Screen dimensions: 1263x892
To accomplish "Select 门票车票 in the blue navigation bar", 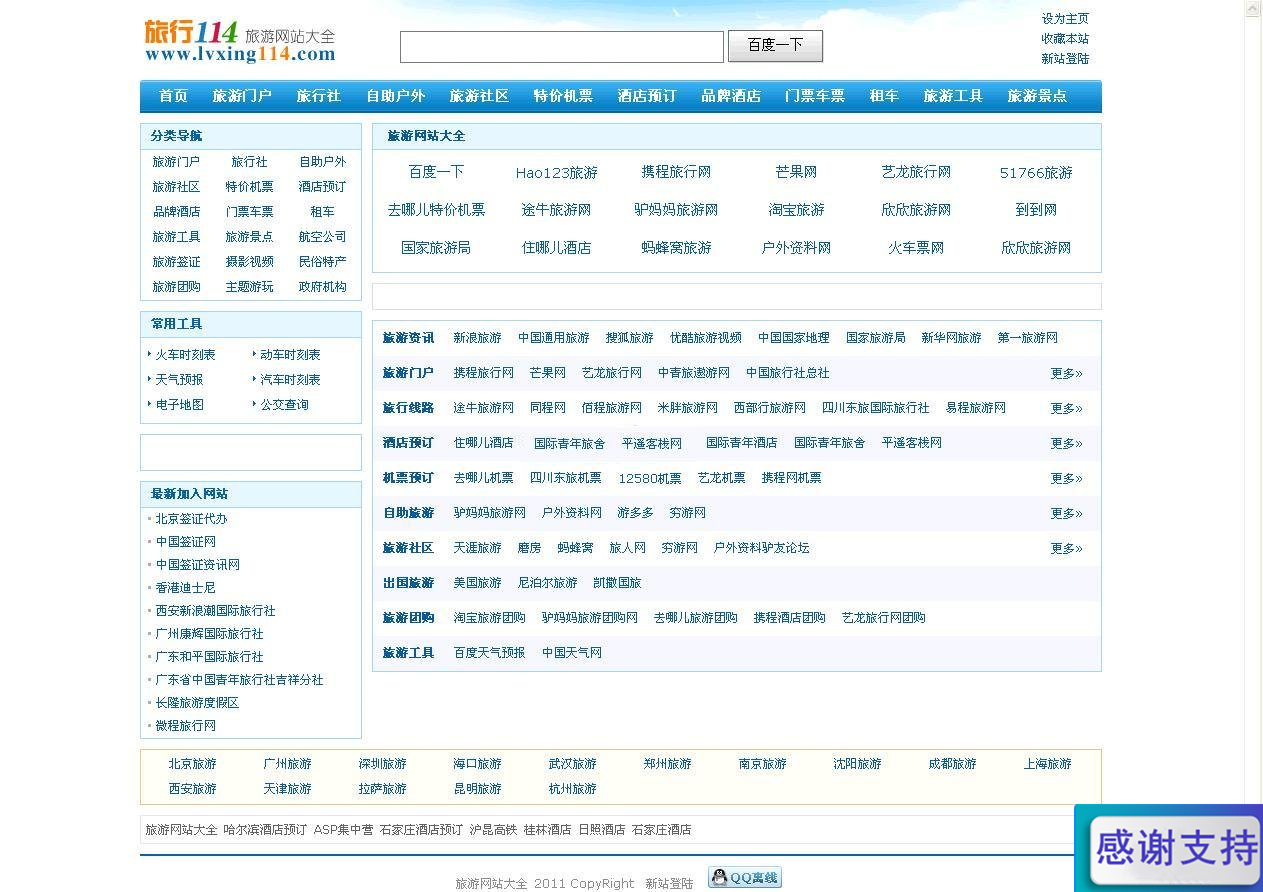I will pyautogui.click(x=815, y=96).
